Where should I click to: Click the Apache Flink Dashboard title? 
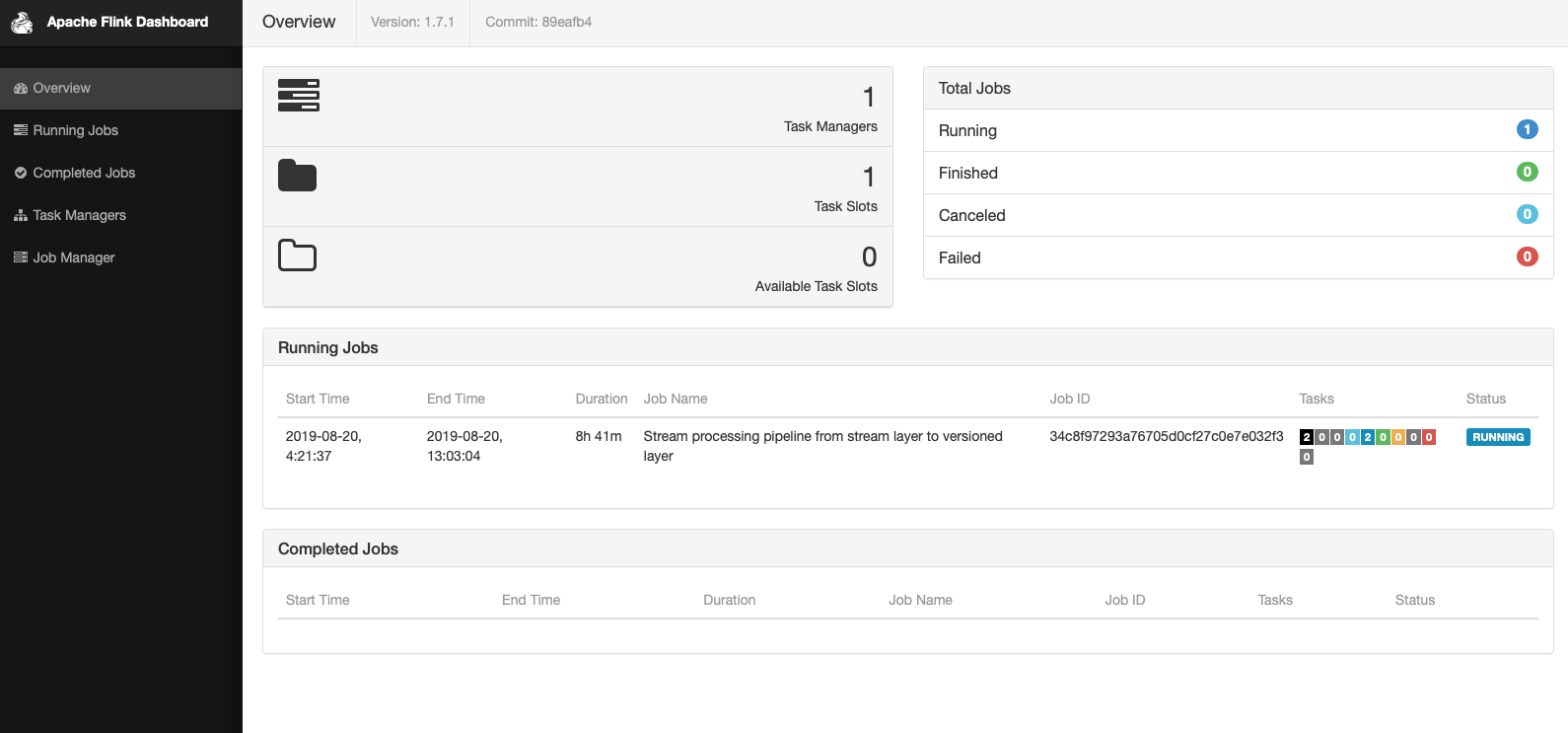click(127, 22)
